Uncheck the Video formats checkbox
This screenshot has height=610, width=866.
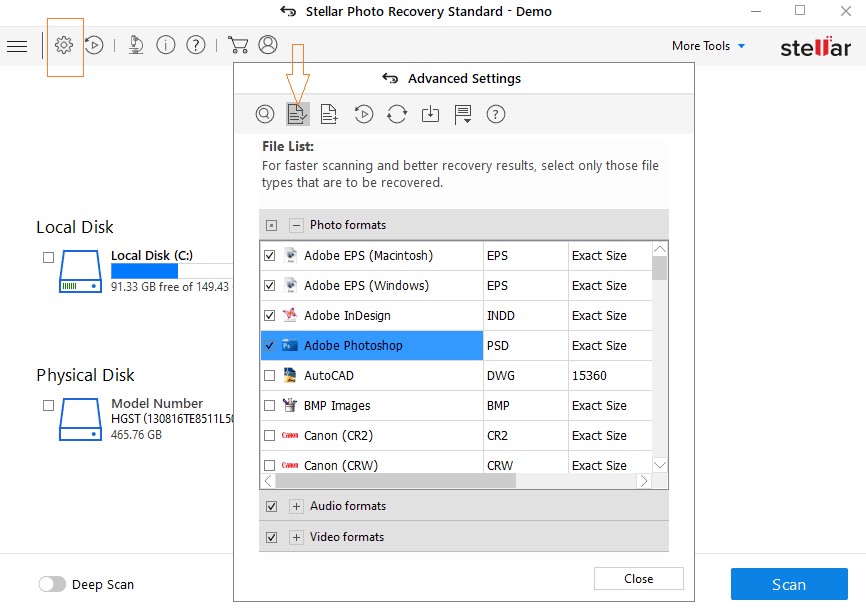click(271, 537)
